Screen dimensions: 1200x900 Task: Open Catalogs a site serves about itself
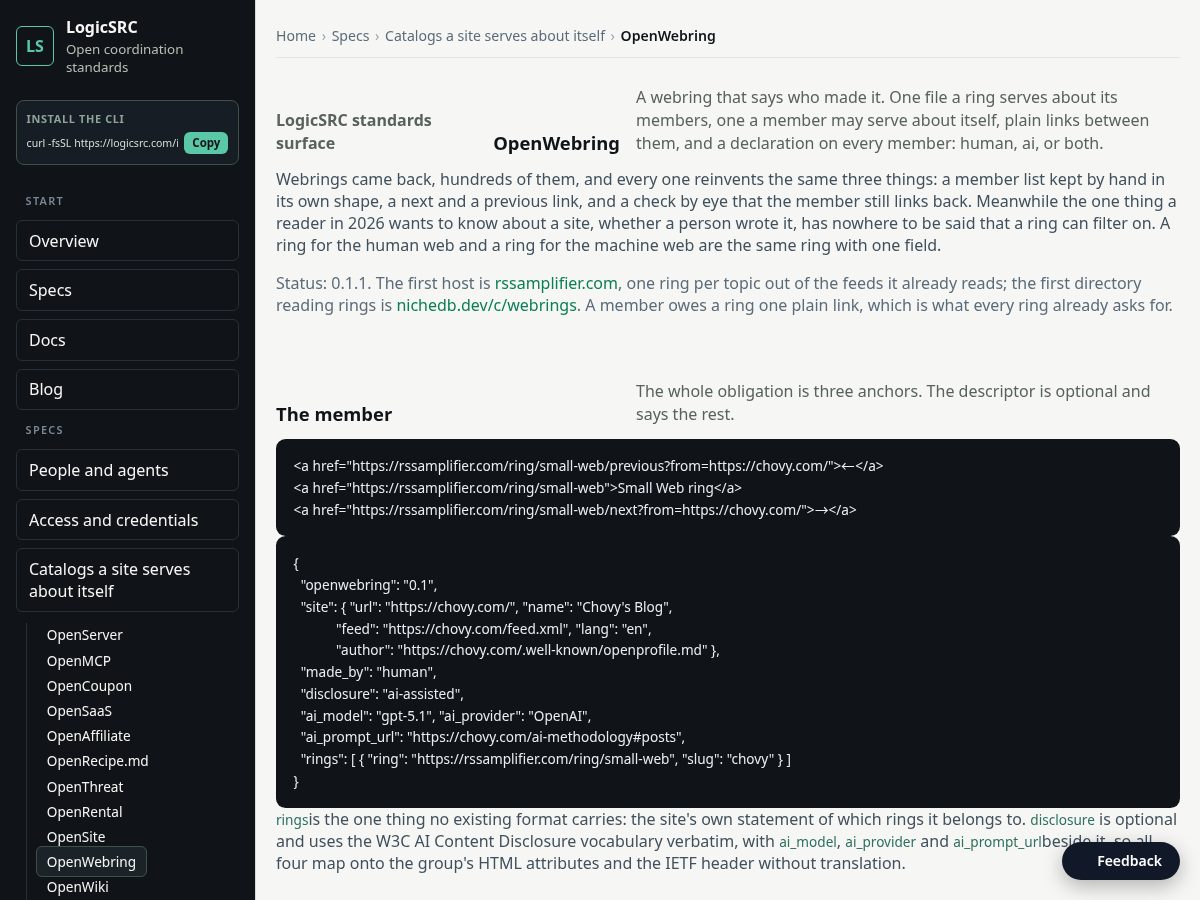point(127,580)
